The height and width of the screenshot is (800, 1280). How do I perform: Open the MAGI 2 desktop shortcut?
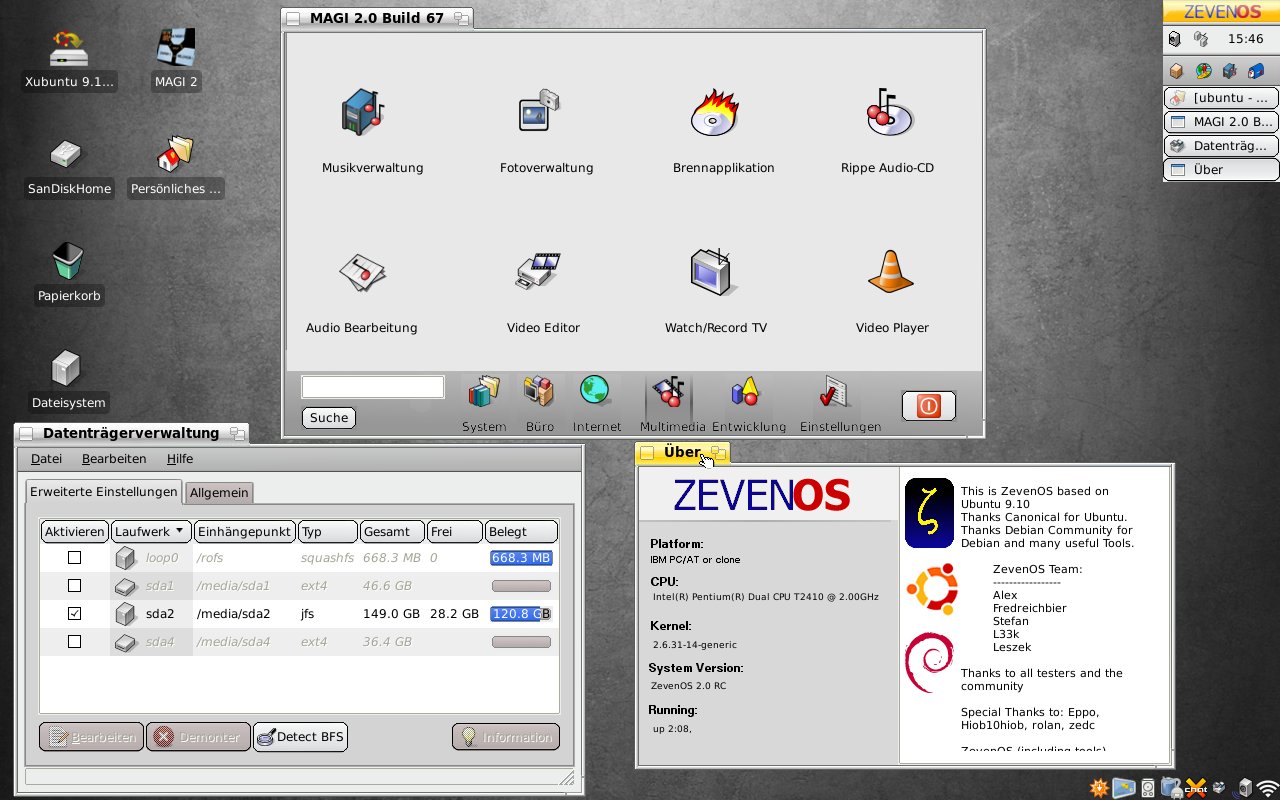(176, 59)
